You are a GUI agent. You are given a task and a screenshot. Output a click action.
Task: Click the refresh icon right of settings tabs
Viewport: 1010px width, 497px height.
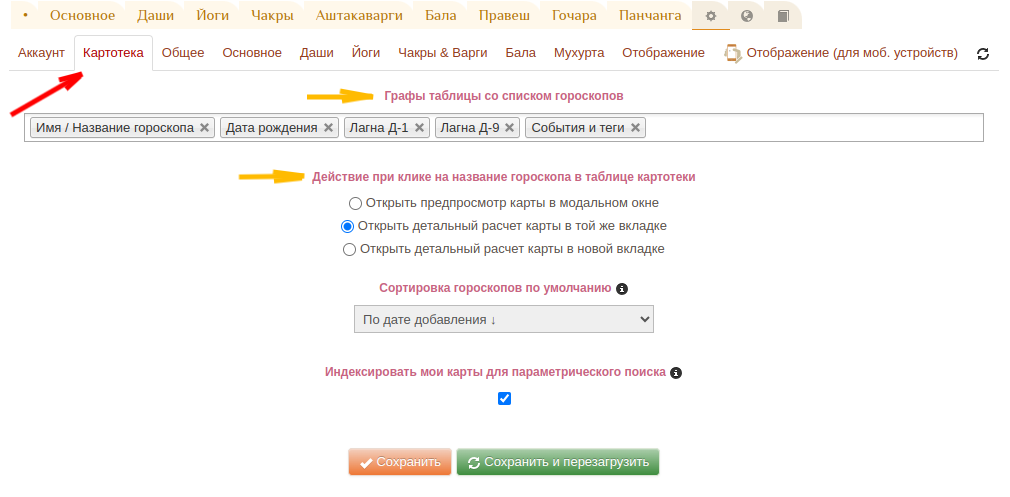983,53
